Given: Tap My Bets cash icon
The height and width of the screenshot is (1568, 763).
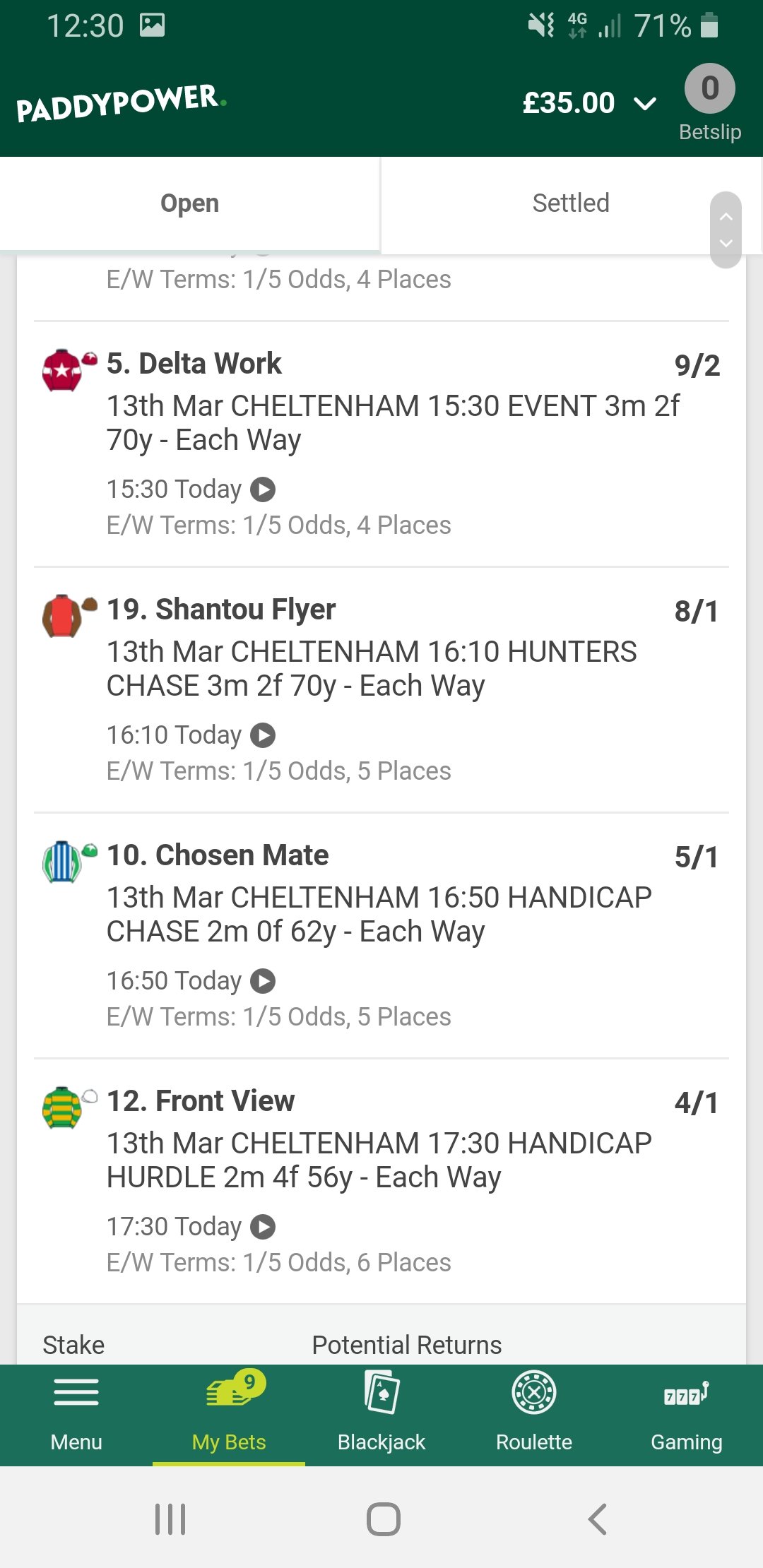Looking at the screenshot, I should 235,1389.
